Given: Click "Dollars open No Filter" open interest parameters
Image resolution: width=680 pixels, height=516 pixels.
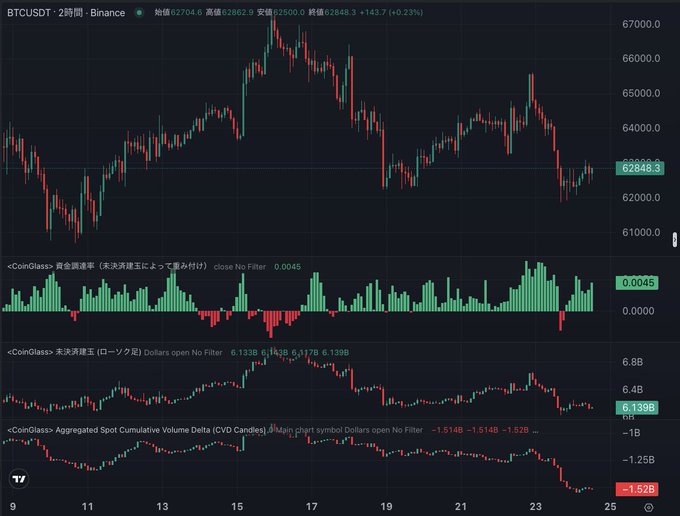Looking at the screenshot, I should coord(183,353).
